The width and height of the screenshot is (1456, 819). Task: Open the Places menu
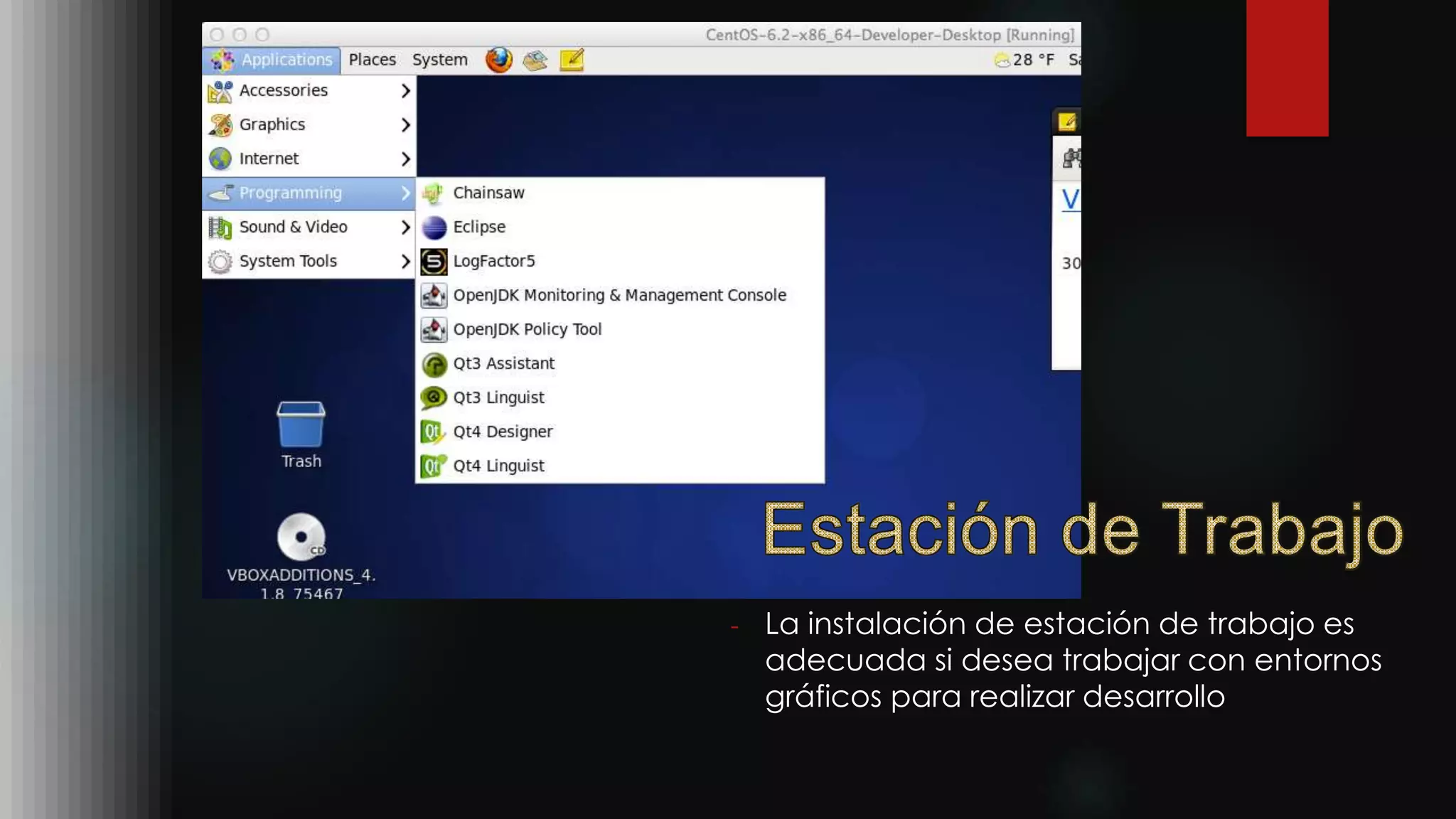(372, 60)
